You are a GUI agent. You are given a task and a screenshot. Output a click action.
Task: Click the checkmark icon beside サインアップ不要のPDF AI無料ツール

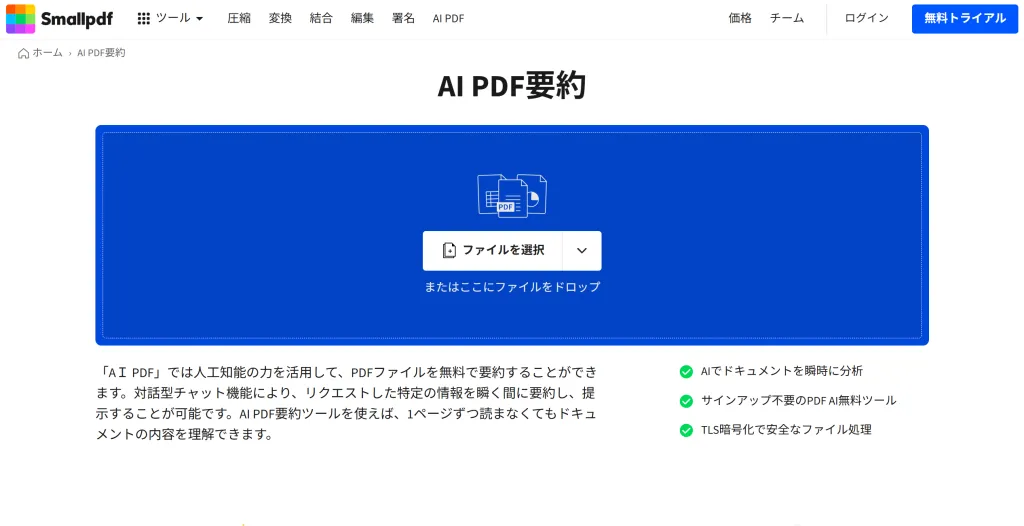[686, 401]
